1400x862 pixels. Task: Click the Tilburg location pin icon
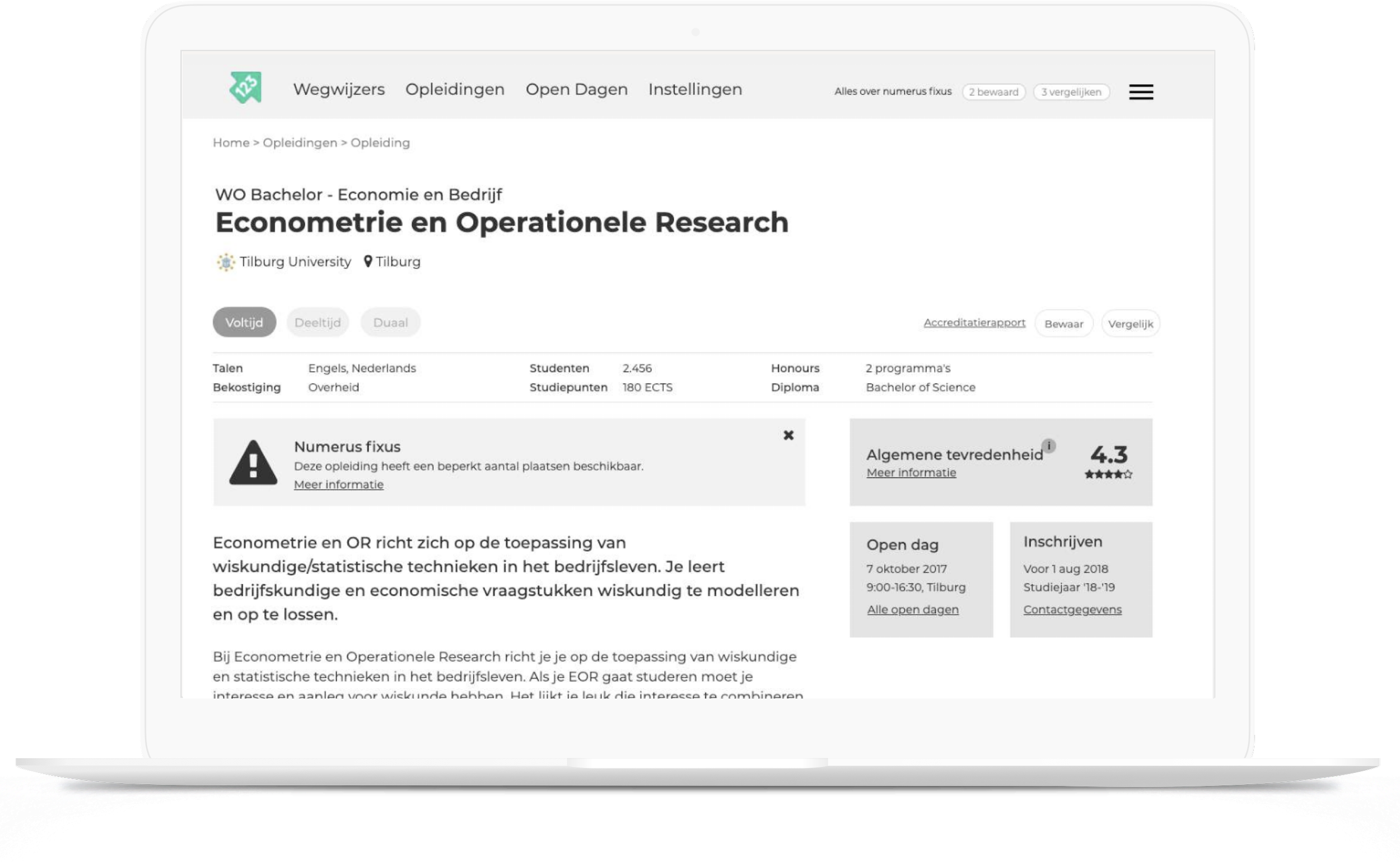coord(368,262)
